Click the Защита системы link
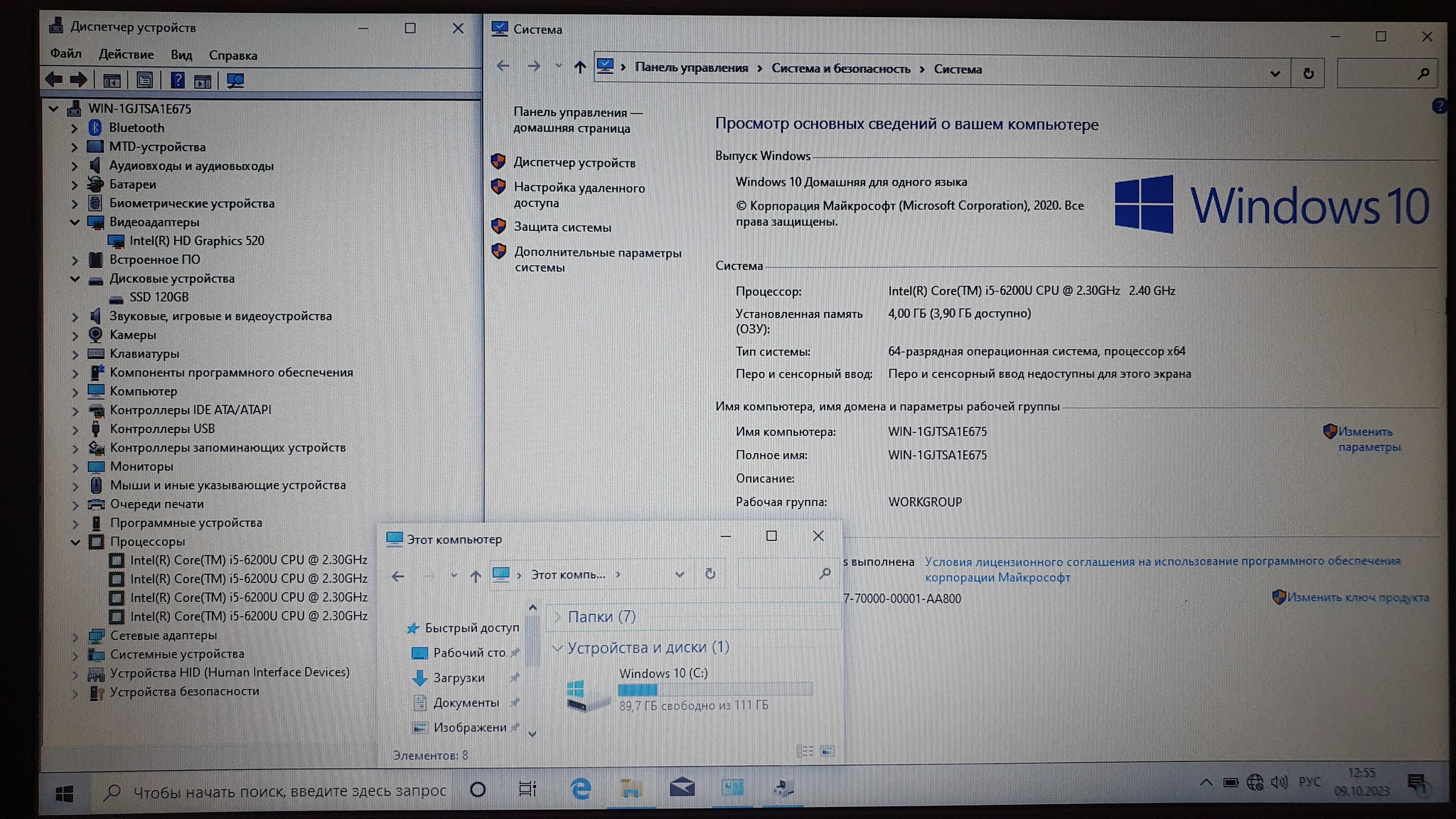The height and width of the screenshot is (819, 1456). tap(562, 227)
